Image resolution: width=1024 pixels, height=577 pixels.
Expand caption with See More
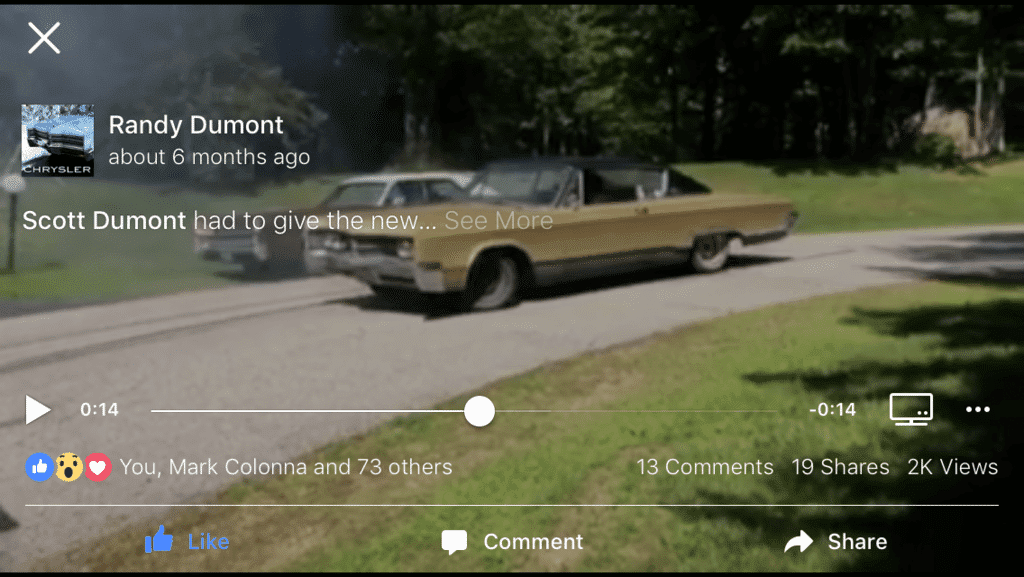(499, 221)
